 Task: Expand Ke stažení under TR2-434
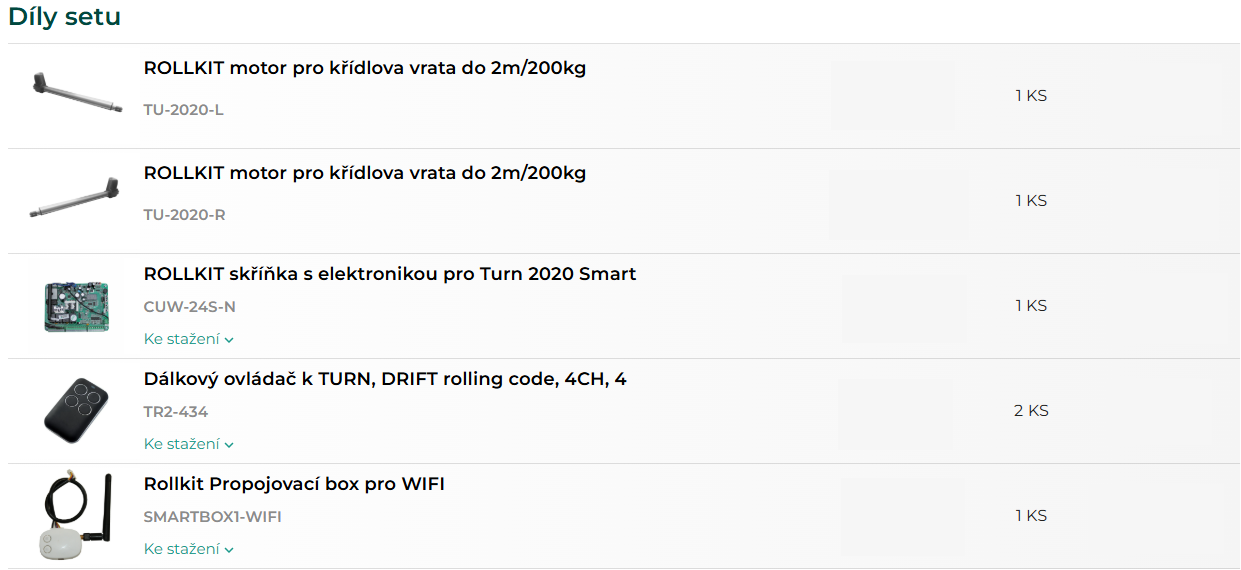(188, 444)
